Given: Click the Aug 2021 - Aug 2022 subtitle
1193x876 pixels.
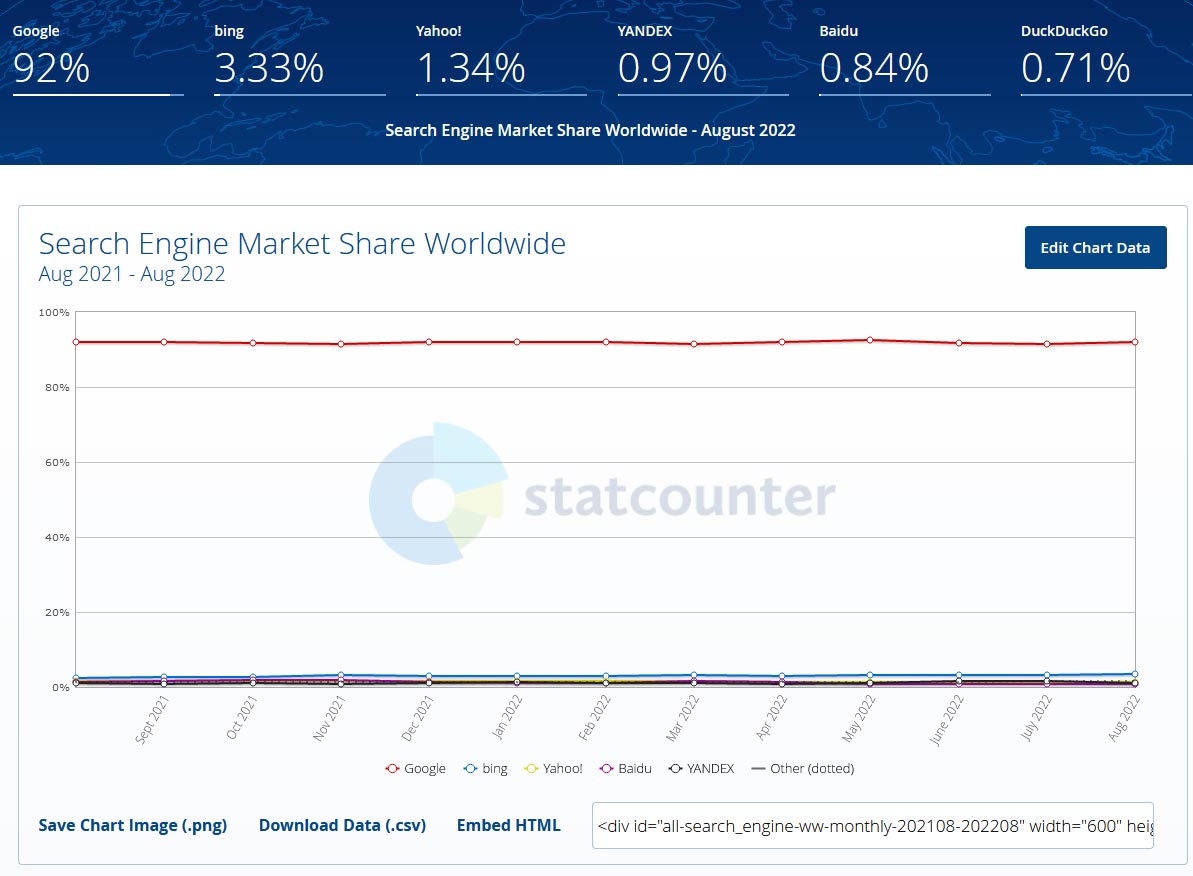Looking at the screenshot, I should pyautogui.click(x=132, y=274).
